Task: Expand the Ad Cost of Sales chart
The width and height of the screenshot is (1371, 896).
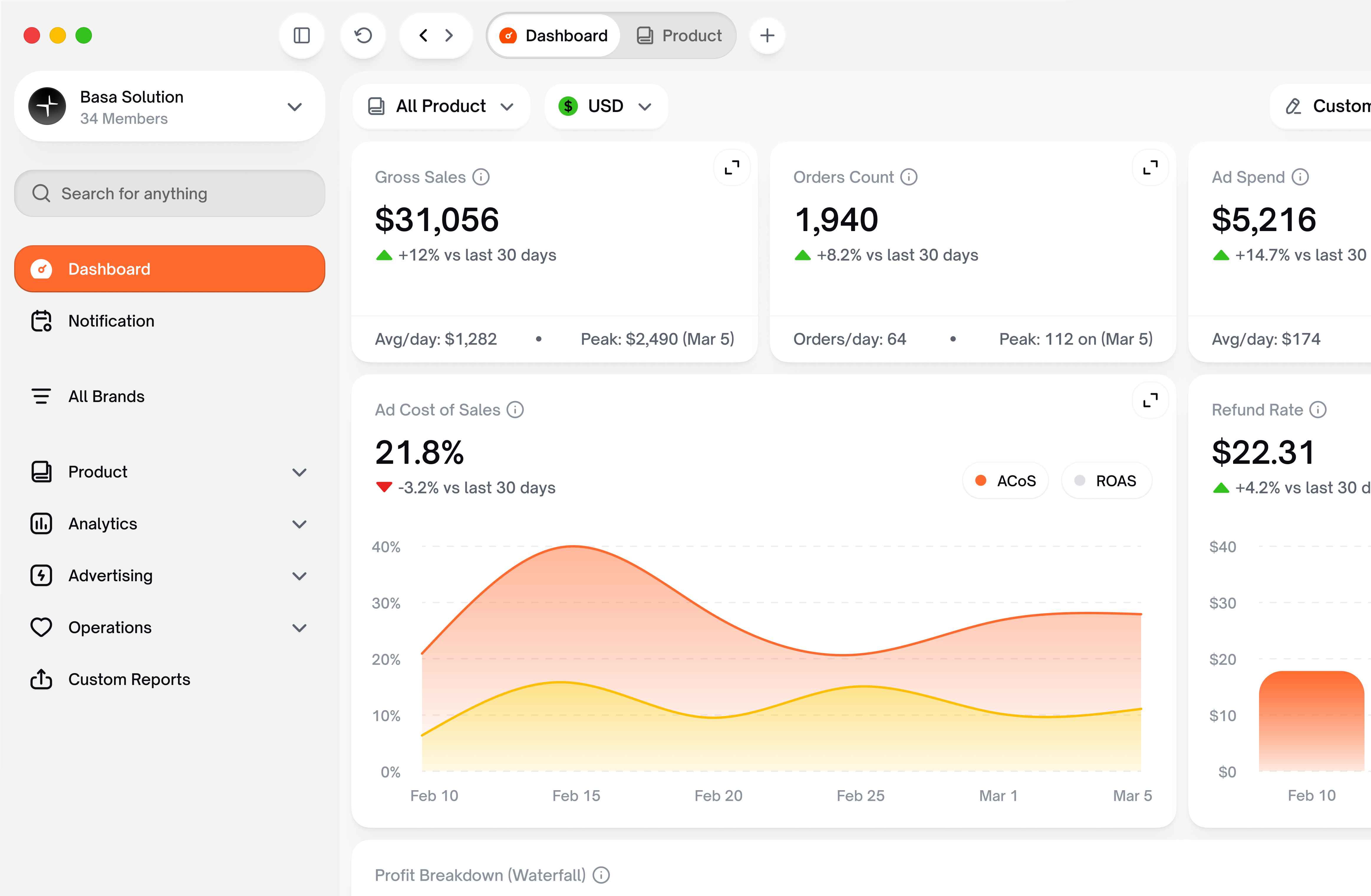Action: (1150, 400)
